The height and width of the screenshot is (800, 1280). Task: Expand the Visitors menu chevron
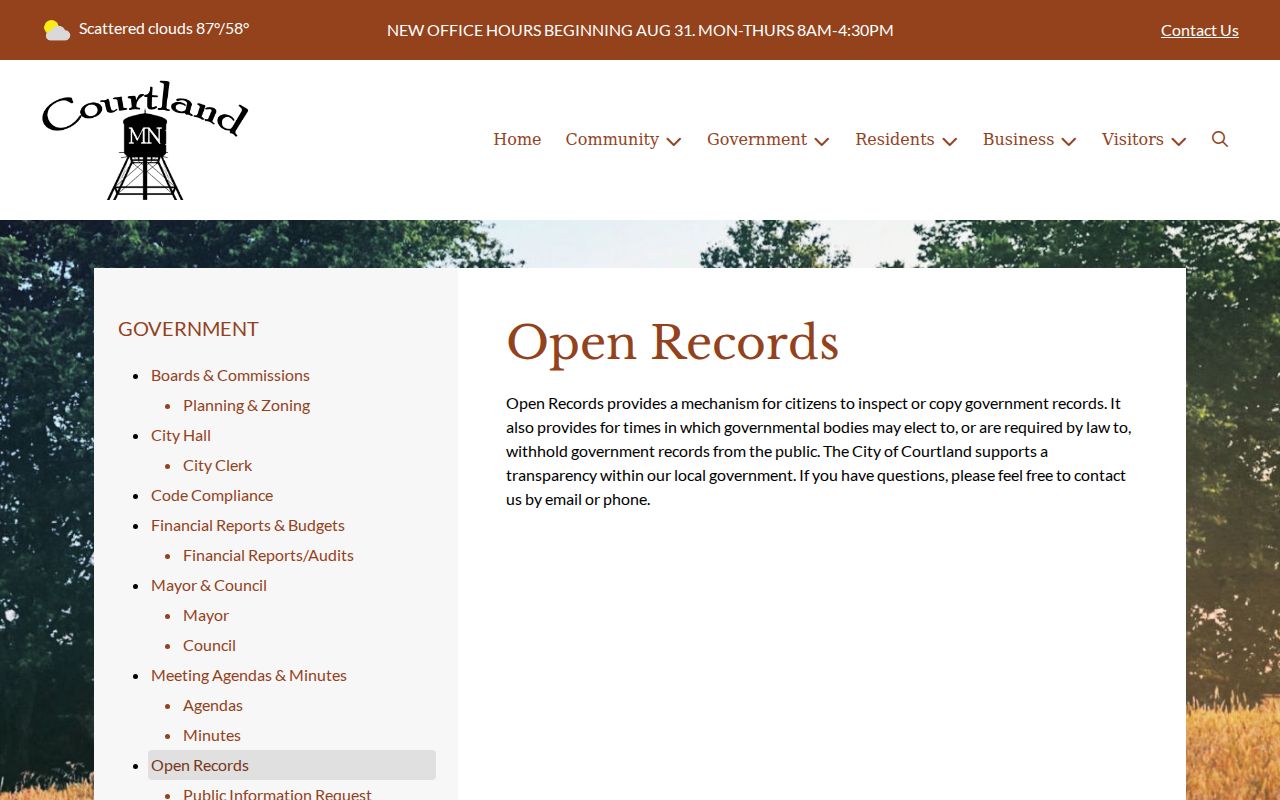tap(1179, 141)
